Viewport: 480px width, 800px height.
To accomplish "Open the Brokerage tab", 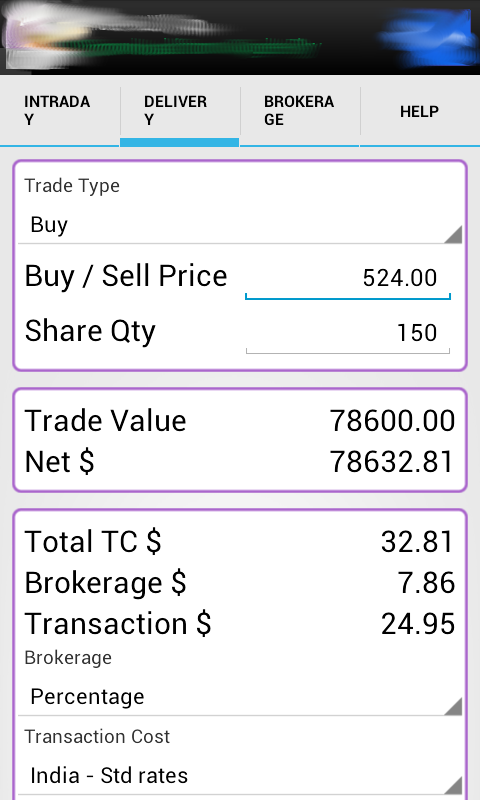I will 300,111.
